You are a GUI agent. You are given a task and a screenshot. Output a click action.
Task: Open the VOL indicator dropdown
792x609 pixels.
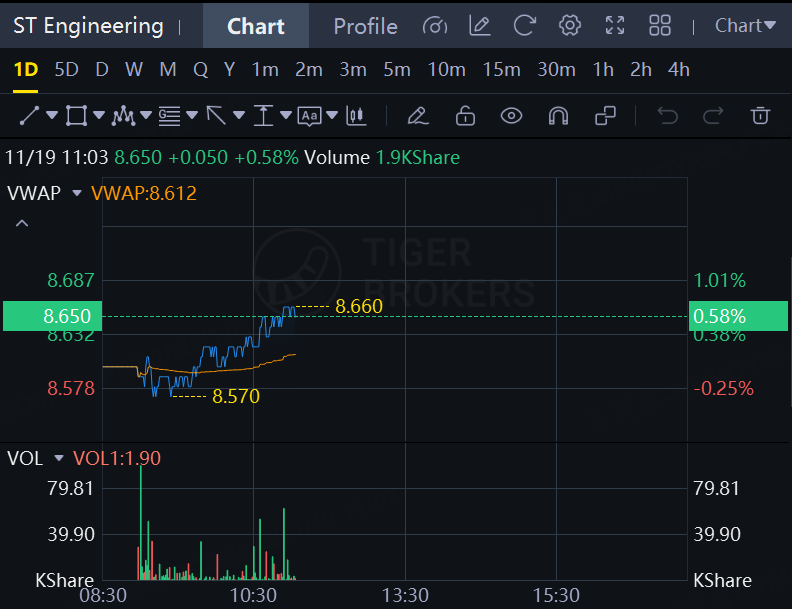59,458
